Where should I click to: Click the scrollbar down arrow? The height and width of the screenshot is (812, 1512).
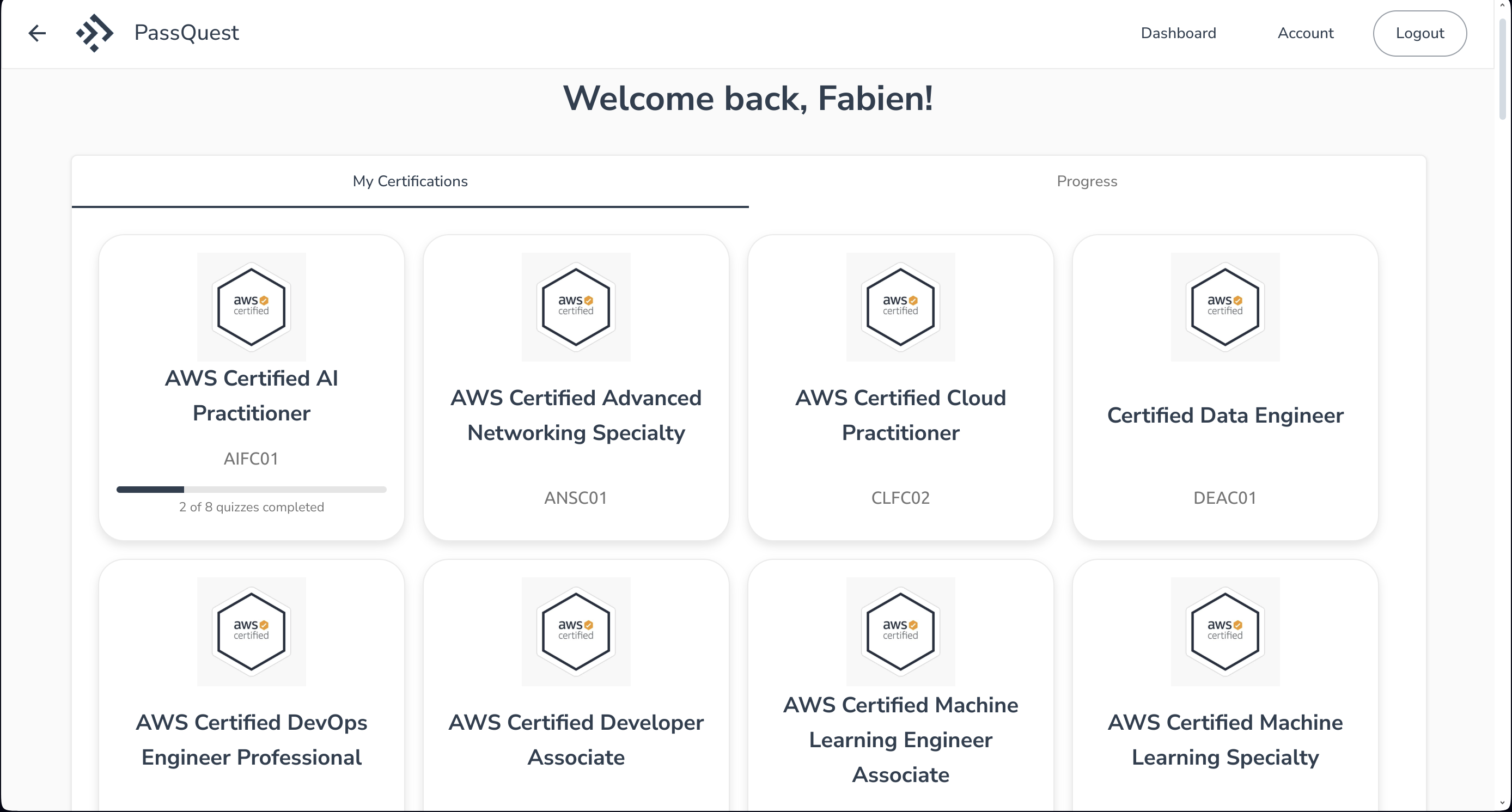(1503, 803)
